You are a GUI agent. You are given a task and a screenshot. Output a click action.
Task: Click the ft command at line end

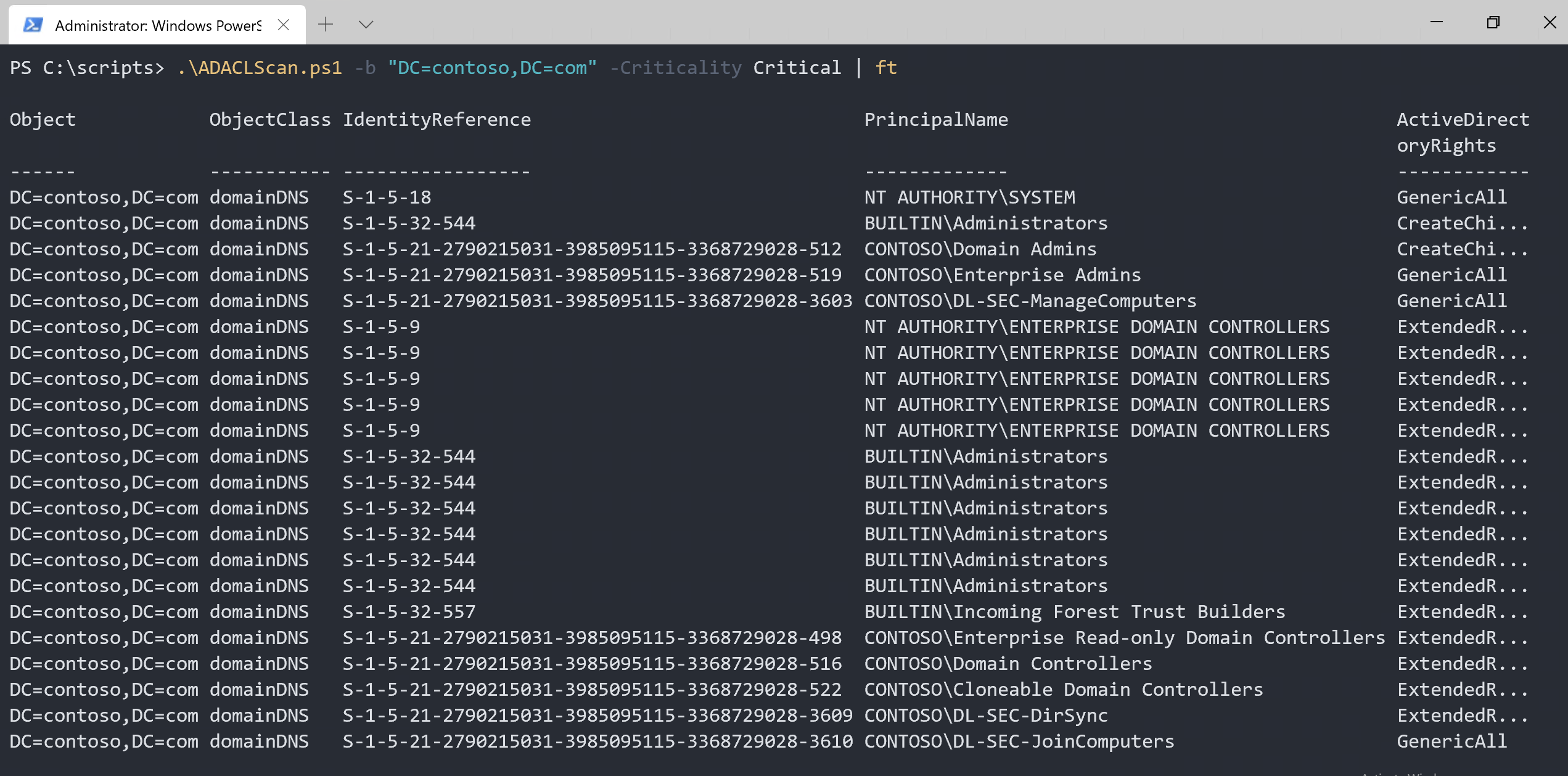coord(886,67)
